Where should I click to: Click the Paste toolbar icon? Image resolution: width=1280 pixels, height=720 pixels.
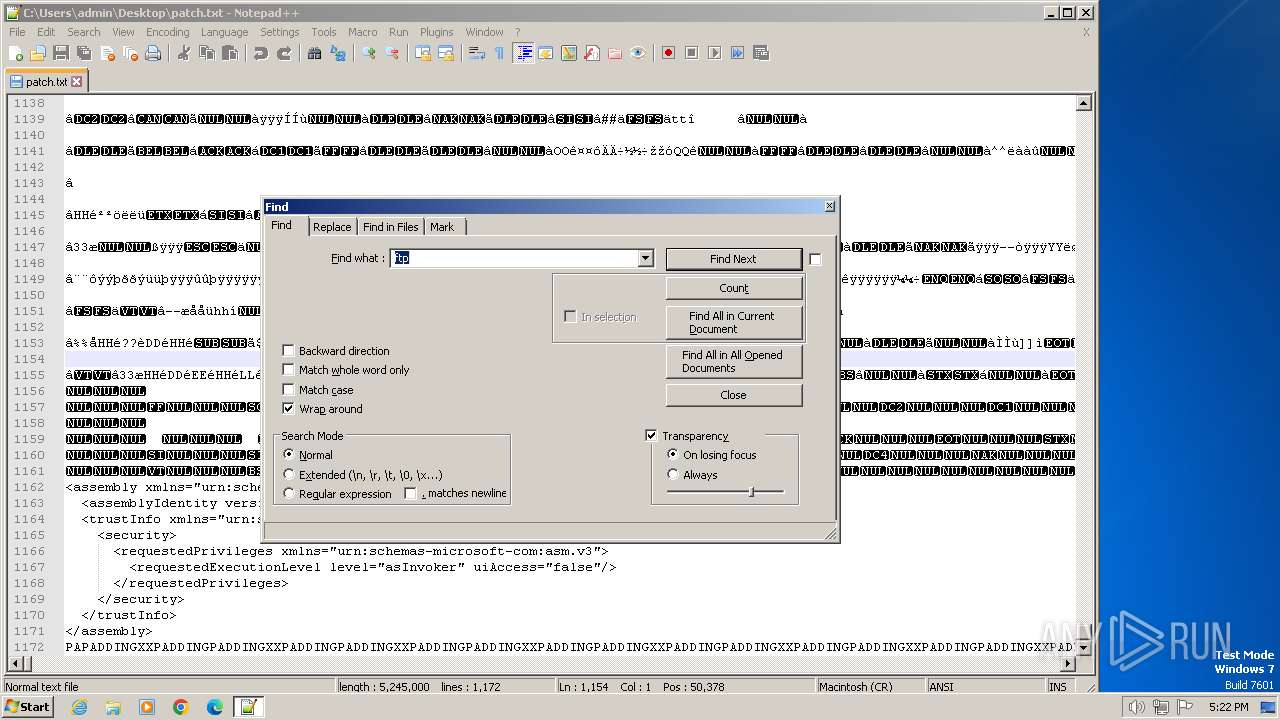coord(229,53)
